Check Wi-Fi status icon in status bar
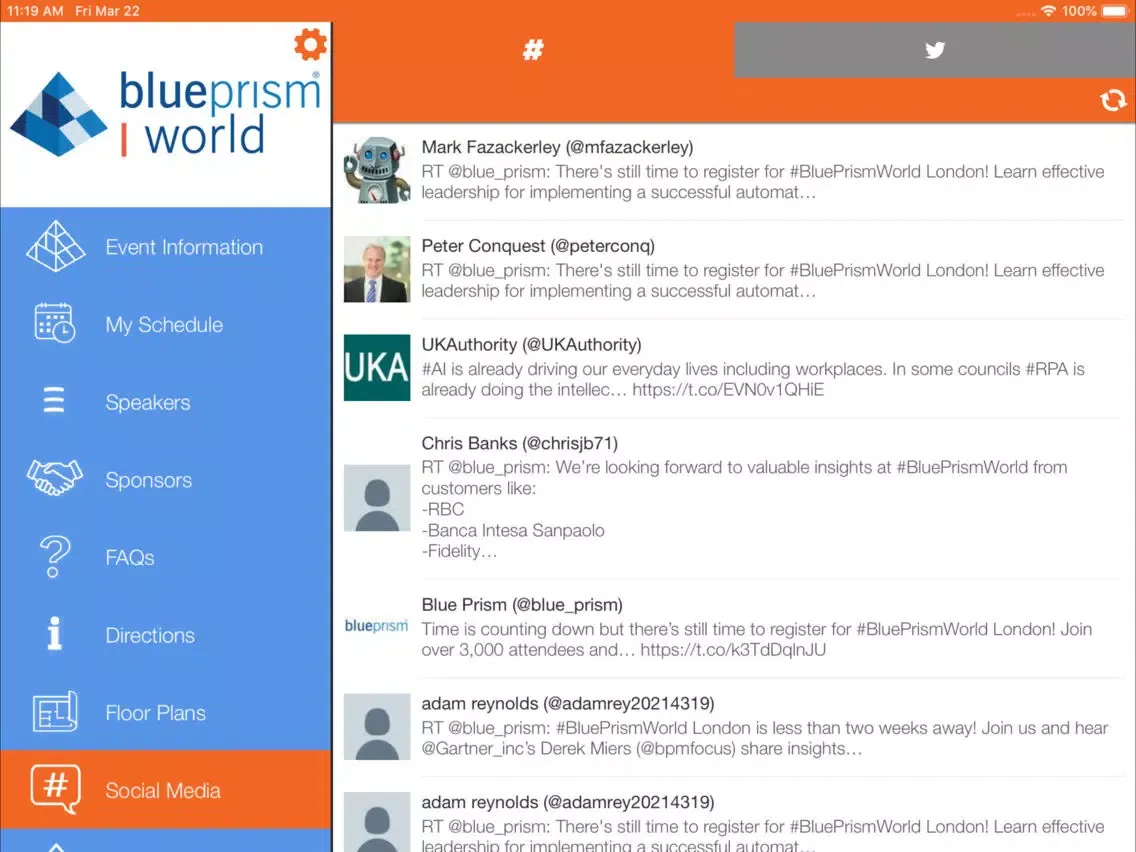 (x=1048, y=10)
